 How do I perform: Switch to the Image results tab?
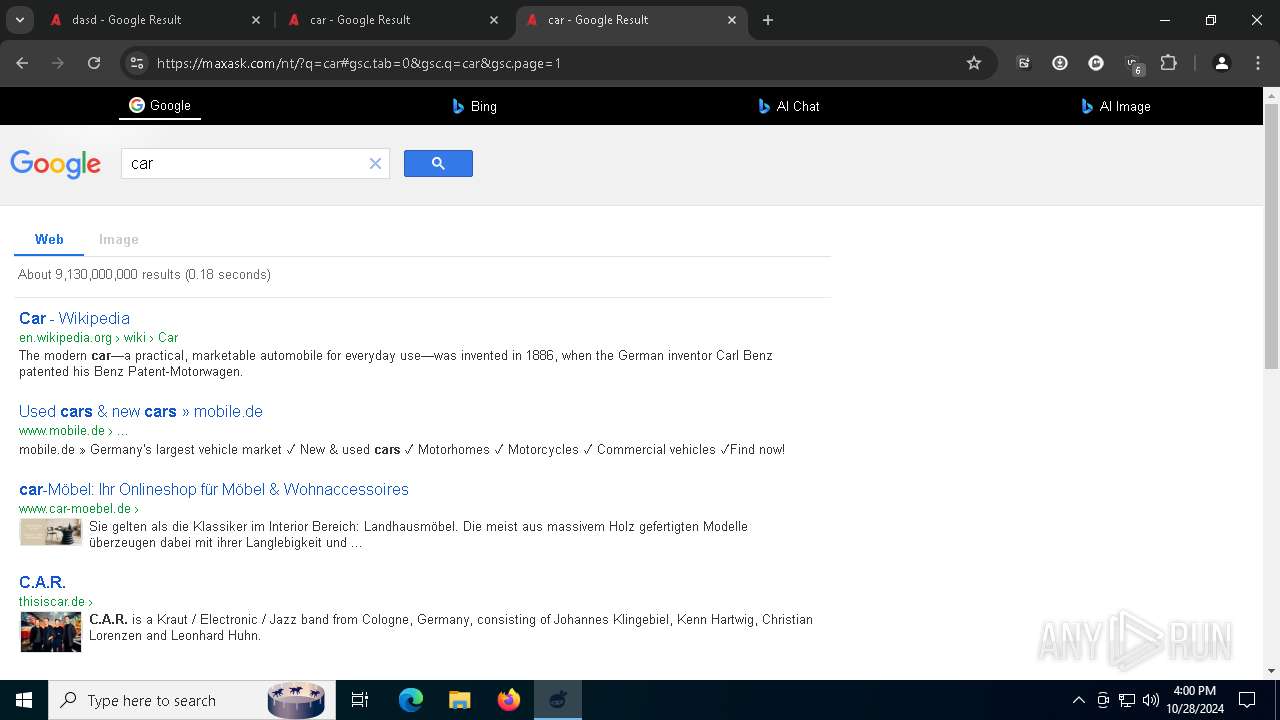118,239
